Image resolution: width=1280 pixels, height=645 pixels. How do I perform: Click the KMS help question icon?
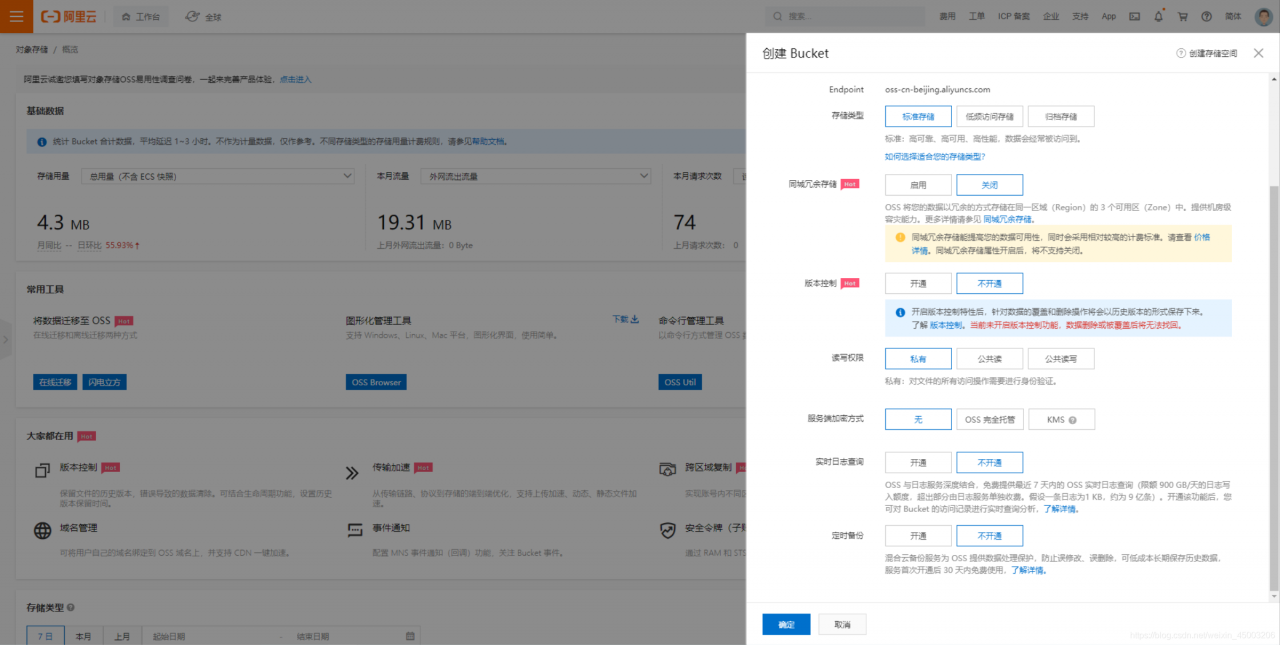tap(1072, 420)
